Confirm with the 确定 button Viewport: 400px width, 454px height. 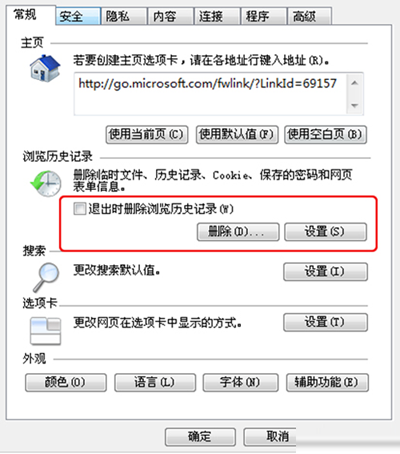[x=200, y=437]
